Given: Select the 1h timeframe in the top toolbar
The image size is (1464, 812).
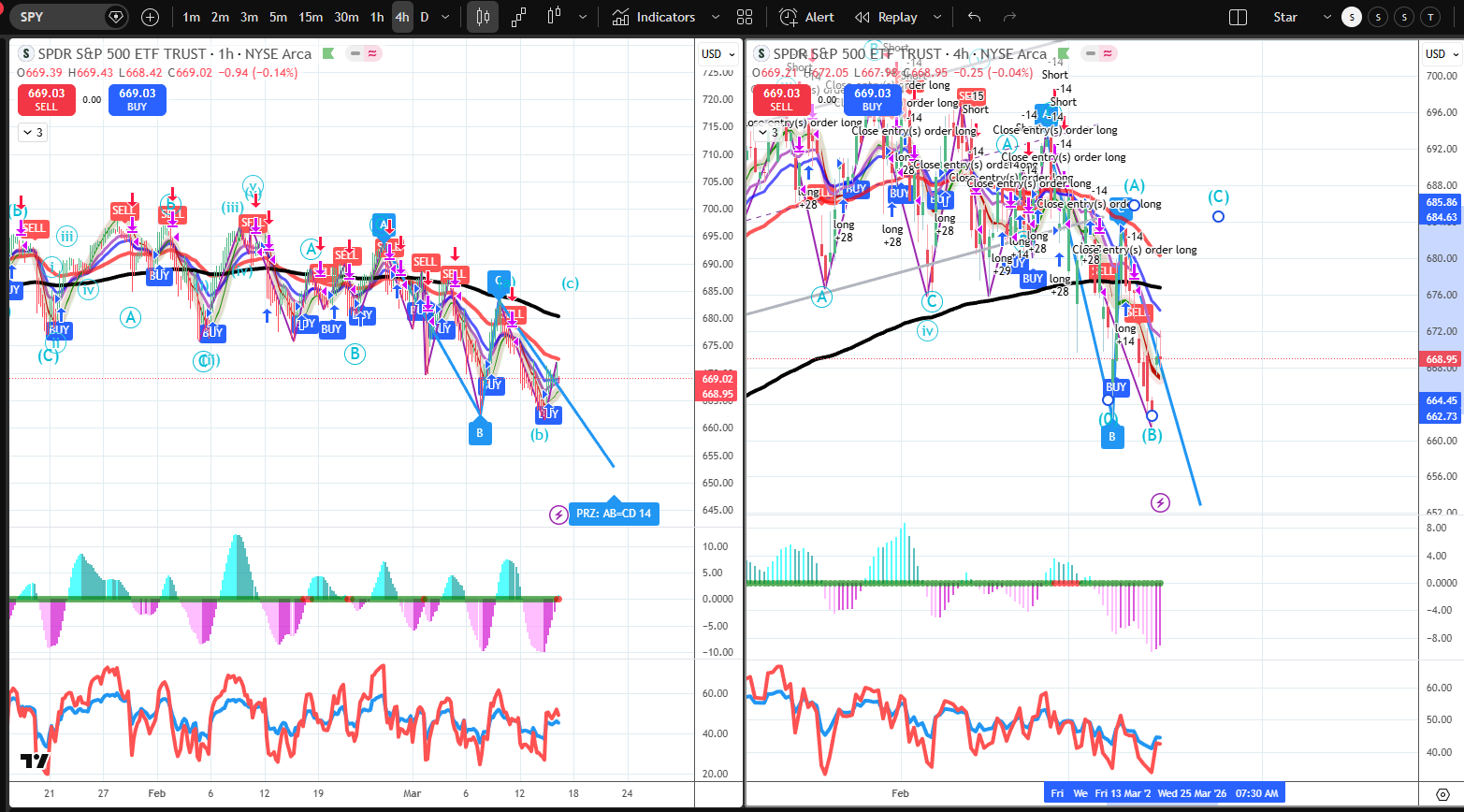Looking at the screenshot, I should [x=376, y=17].
